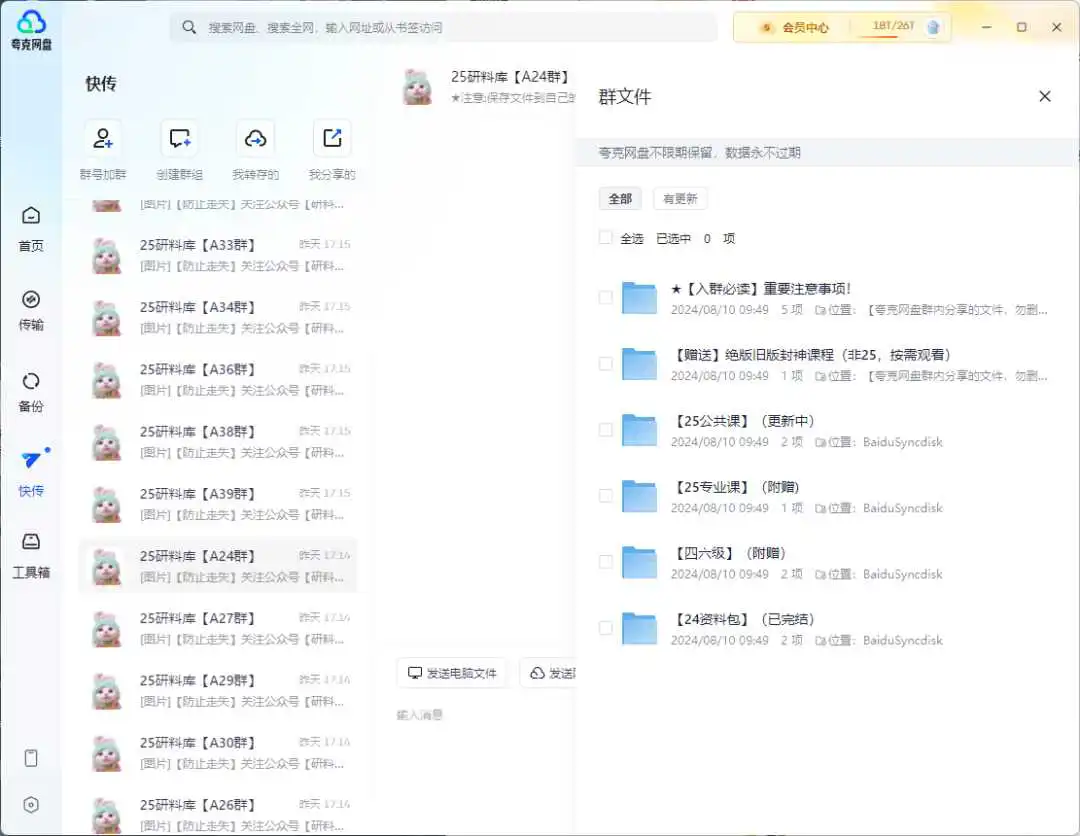The height and width of the screenshot is (836, 1080).
Task: Switch to the 有更新 tab
Action: [x=680, y=198]
